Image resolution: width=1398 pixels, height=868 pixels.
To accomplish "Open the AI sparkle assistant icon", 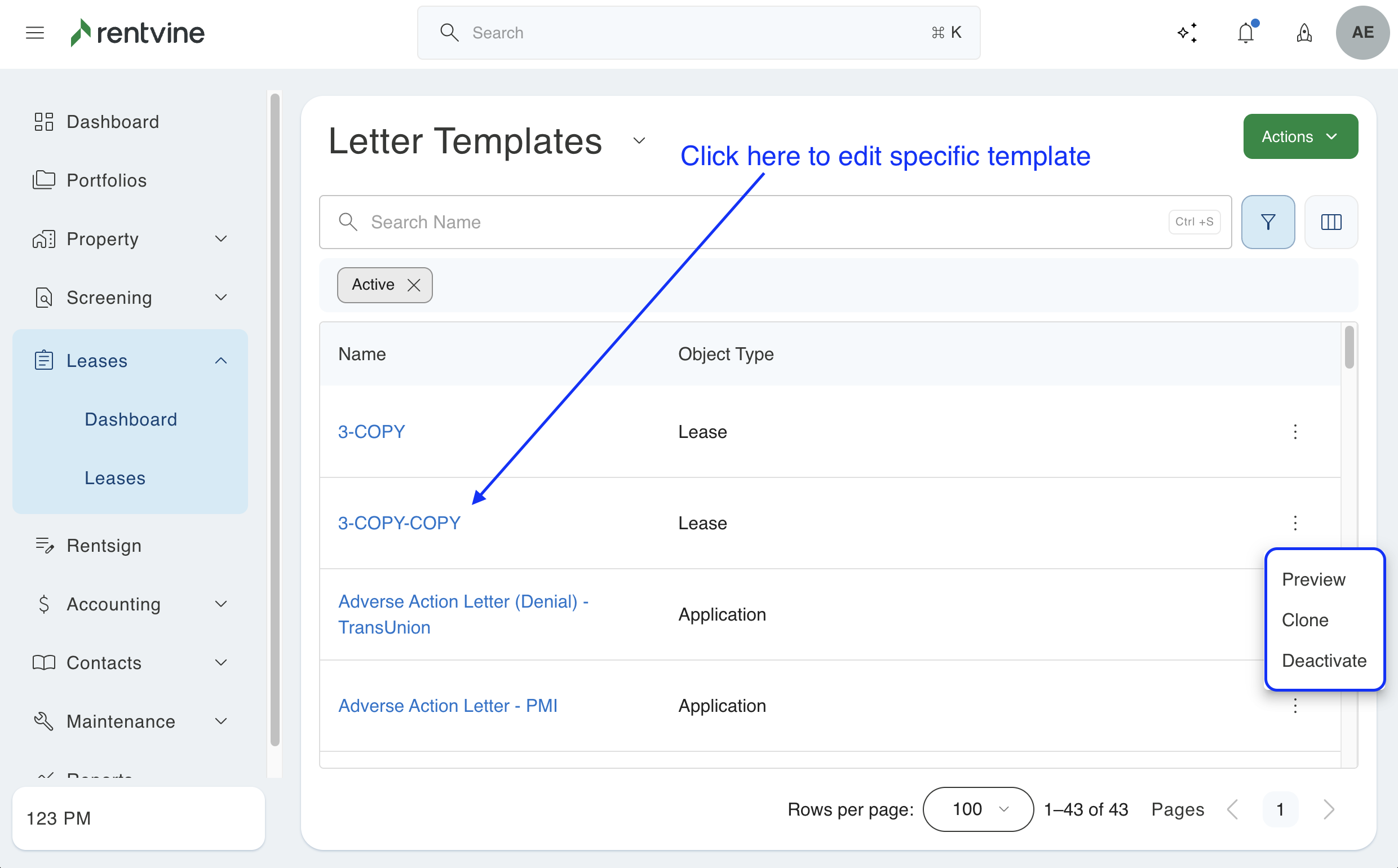I will [x=1187, y=33].
